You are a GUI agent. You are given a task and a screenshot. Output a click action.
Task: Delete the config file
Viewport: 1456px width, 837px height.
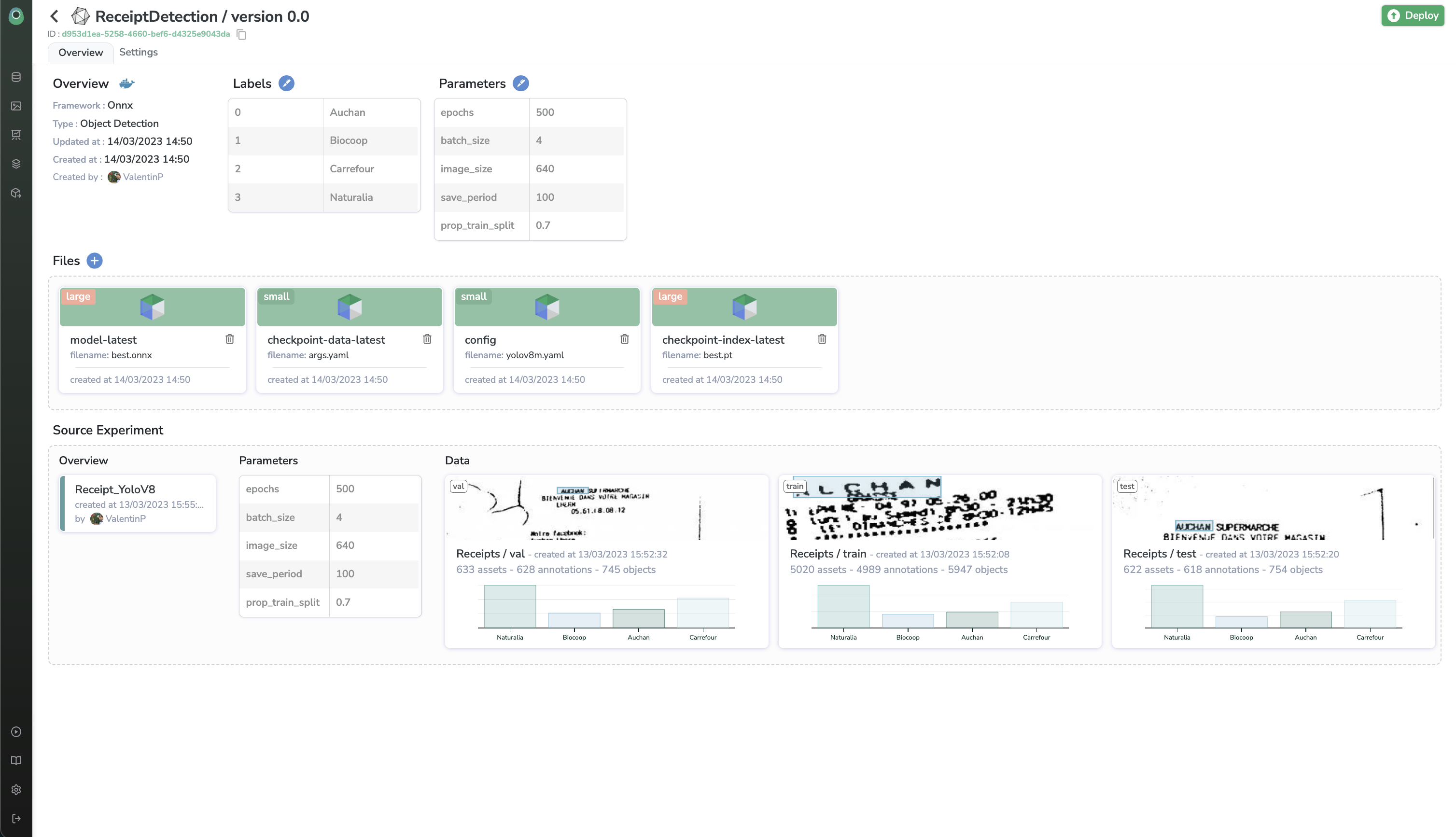(x=624, y=339)
